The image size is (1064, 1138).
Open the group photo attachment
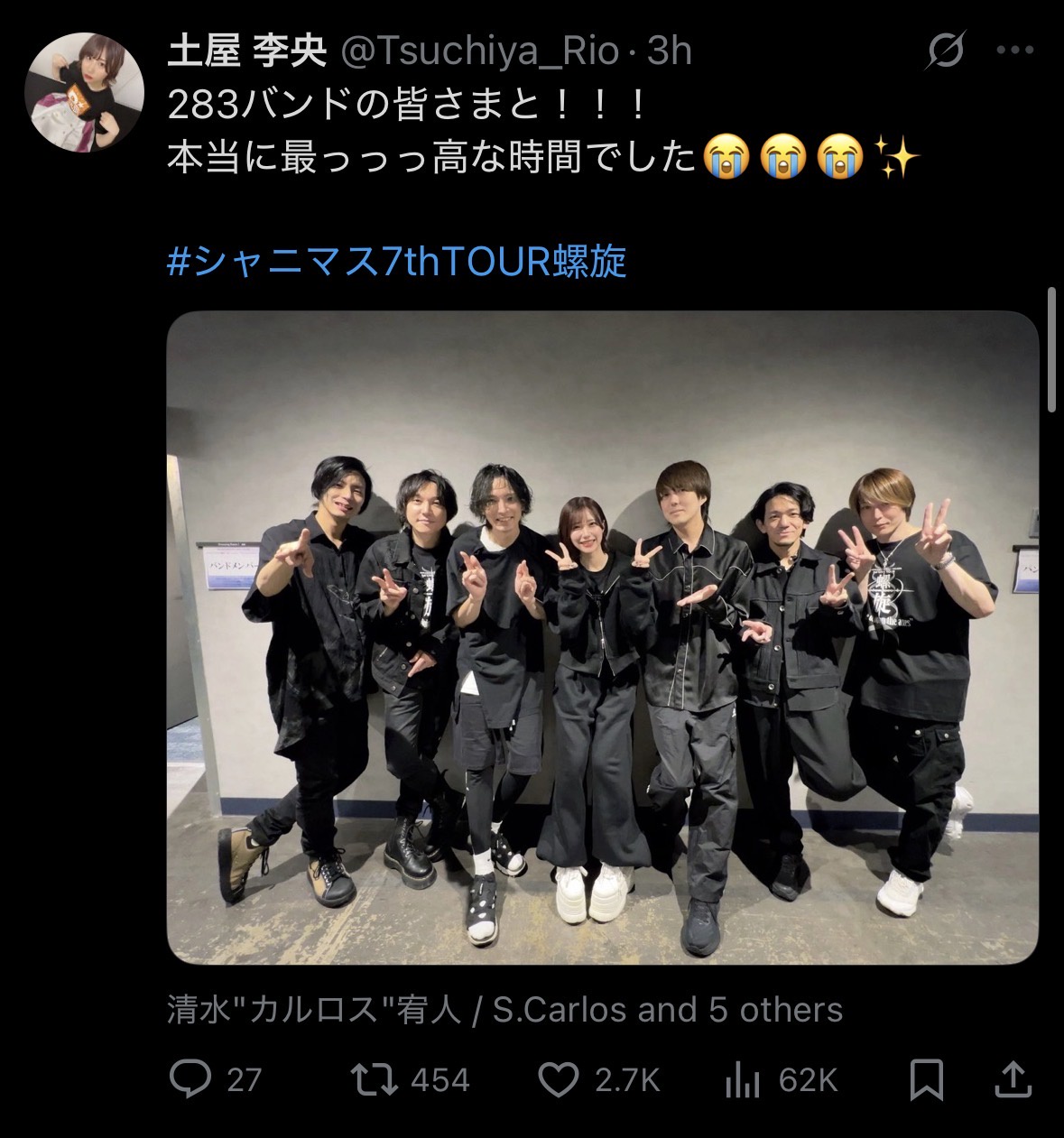pos(603,638)
